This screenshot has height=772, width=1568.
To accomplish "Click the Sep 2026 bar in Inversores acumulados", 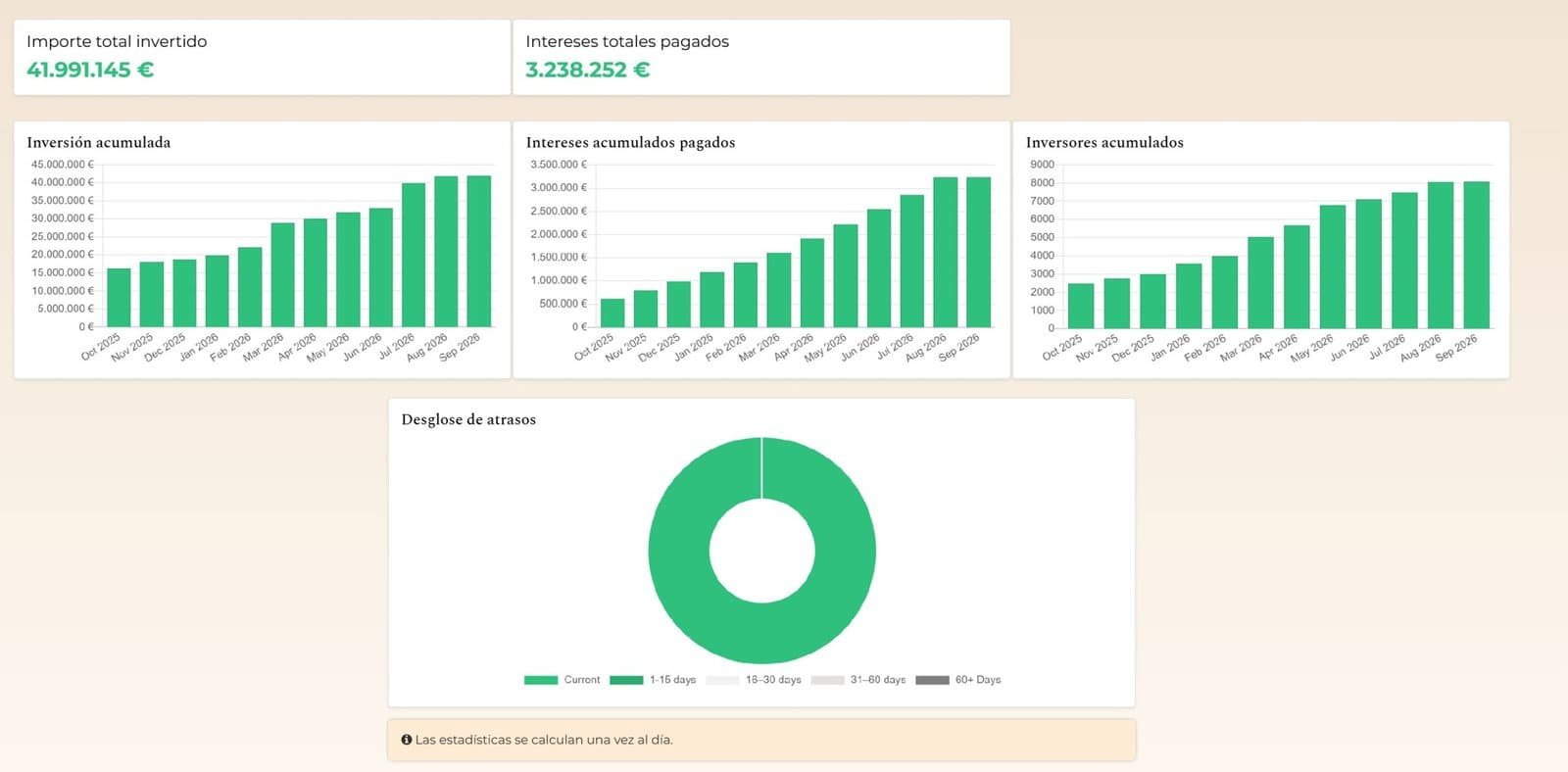I will point(1477,255).
